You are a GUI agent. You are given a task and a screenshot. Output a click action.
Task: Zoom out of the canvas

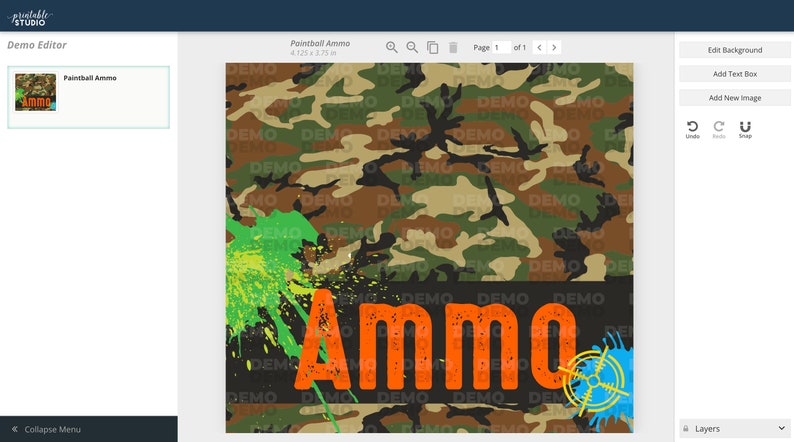[412, 47]
